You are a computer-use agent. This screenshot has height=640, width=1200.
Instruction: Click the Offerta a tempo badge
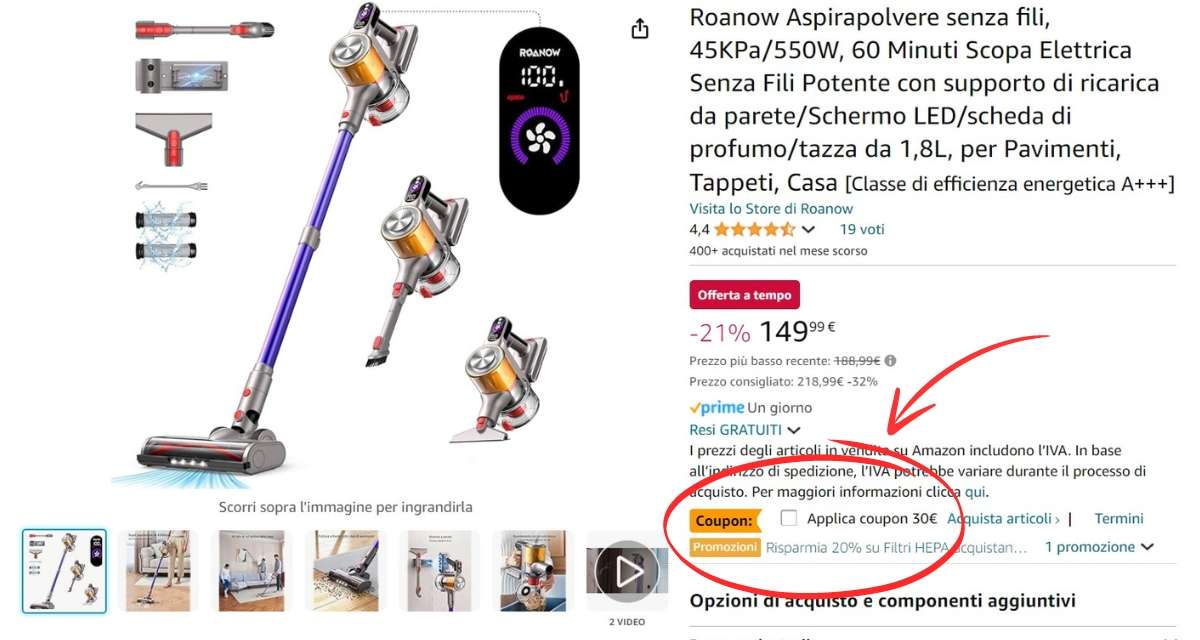pyautogui.click(x=745, y=295)
